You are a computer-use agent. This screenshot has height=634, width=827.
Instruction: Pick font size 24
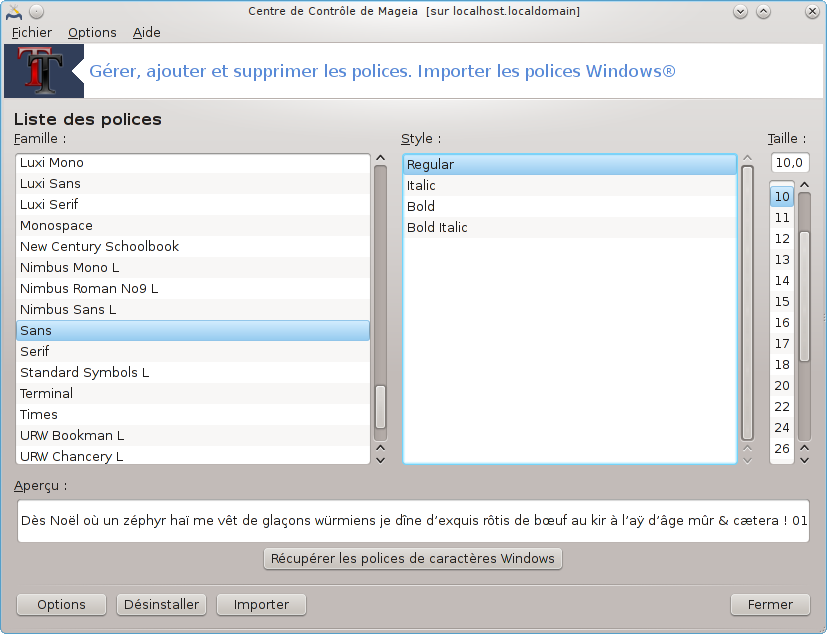click(782, 428)
